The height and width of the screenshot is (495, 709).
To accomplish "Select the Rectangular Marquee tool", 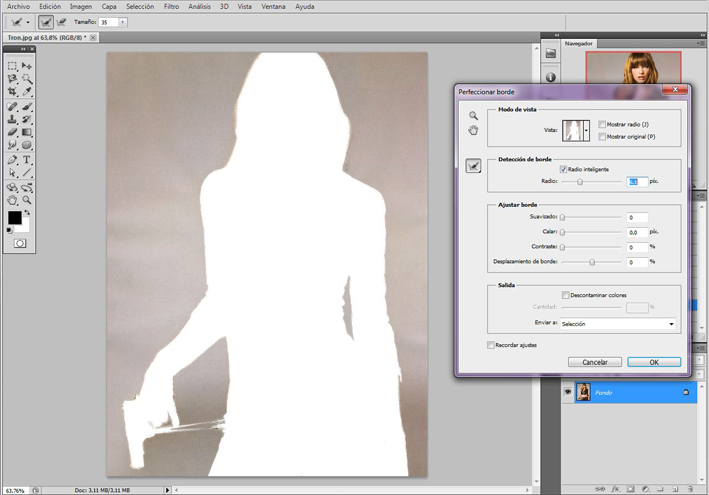I will [x=13, y=66].
